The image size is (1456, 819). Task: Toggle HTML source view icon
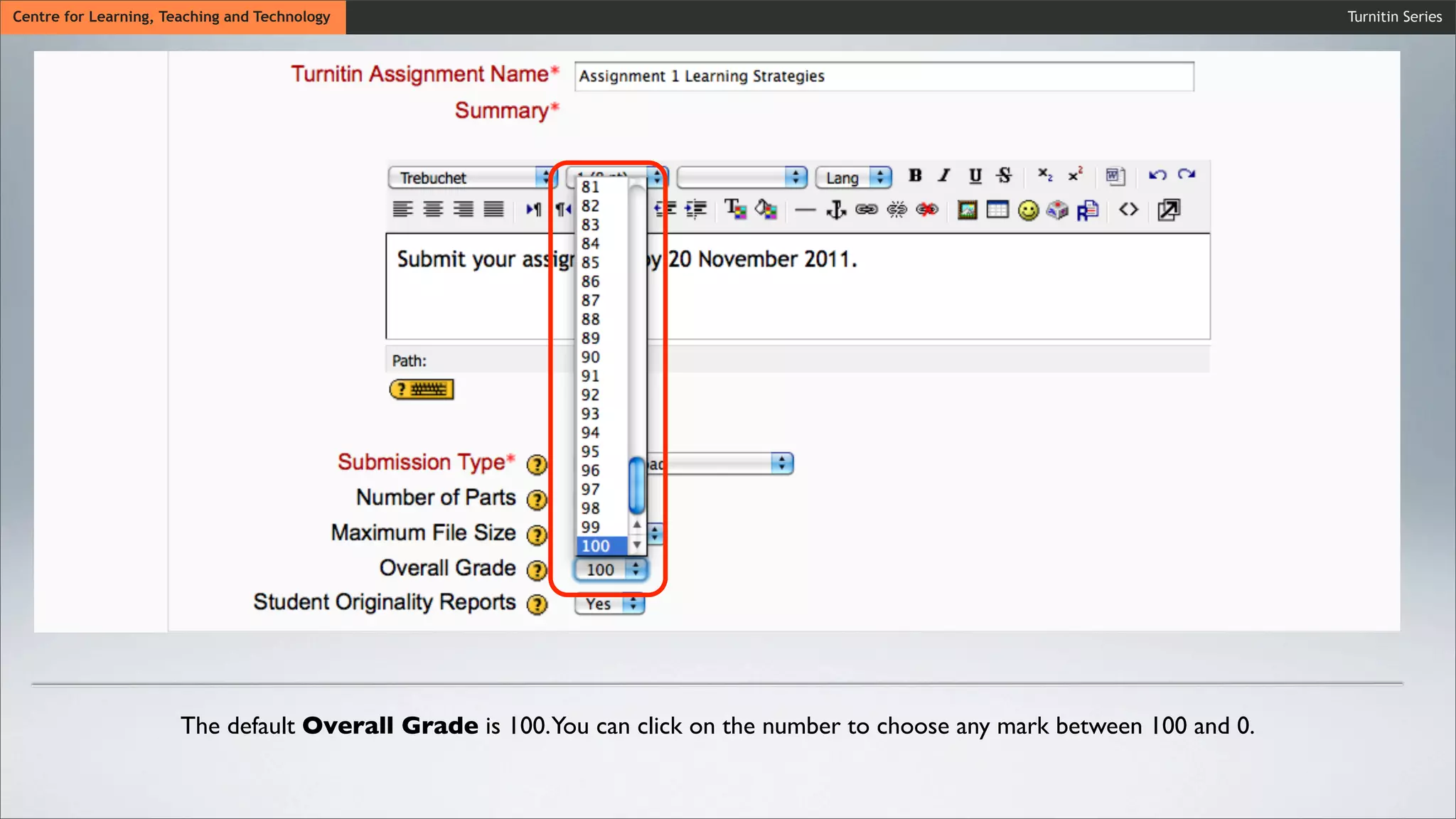(x=1128, y=210)
